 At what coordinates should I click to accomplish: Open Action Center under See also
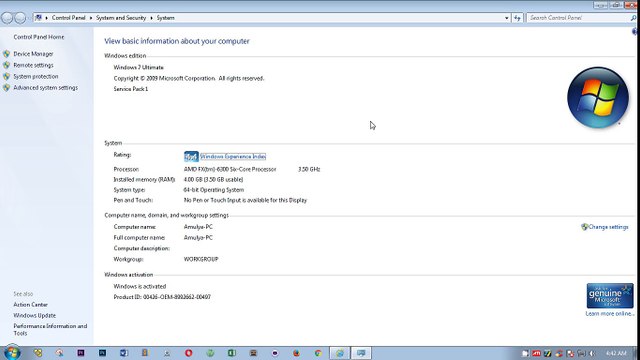click(x=30, y=305)
